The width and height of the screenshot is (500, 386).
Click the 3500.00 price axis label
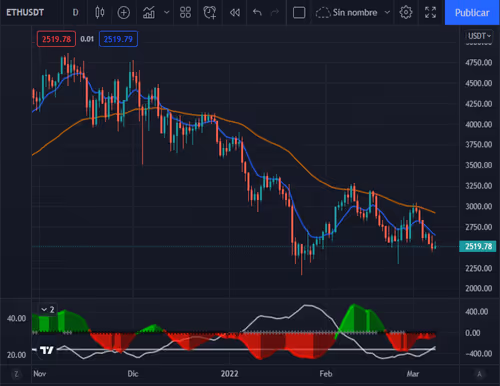[x=478, y=165]
